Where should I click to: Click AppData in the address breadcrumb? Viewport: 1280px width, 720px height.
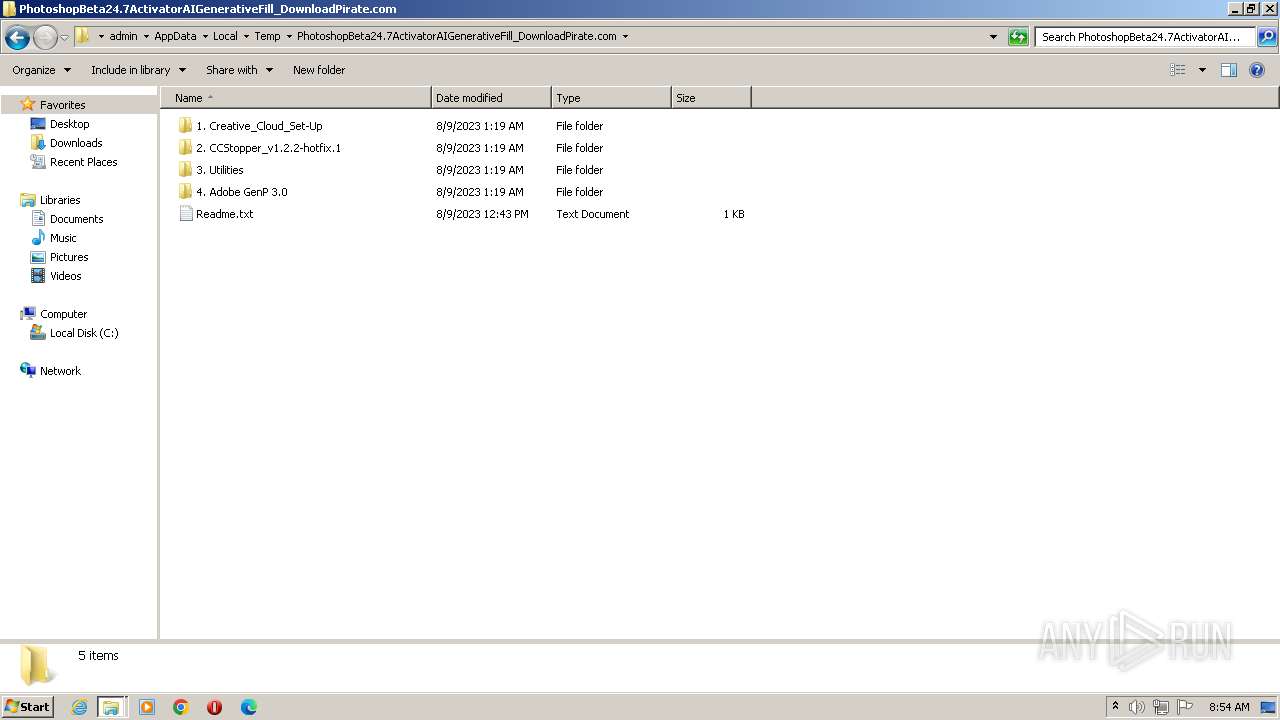(x=175, y=36)
